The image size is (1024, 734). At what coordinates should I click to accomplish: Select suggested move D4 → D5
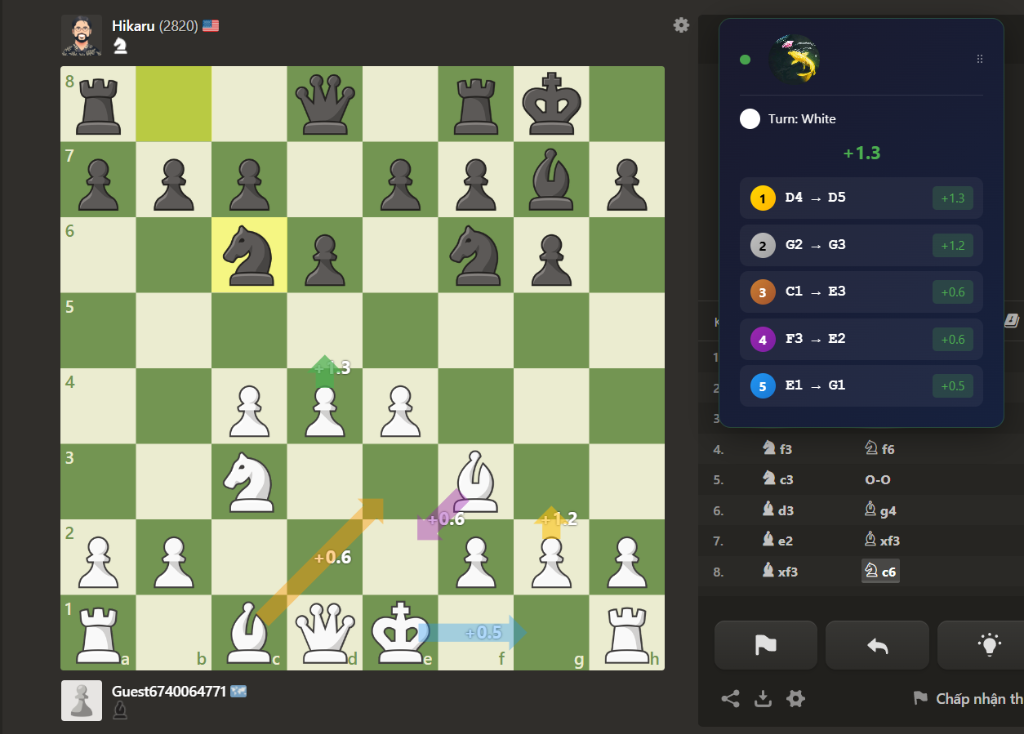pos(861,198)
